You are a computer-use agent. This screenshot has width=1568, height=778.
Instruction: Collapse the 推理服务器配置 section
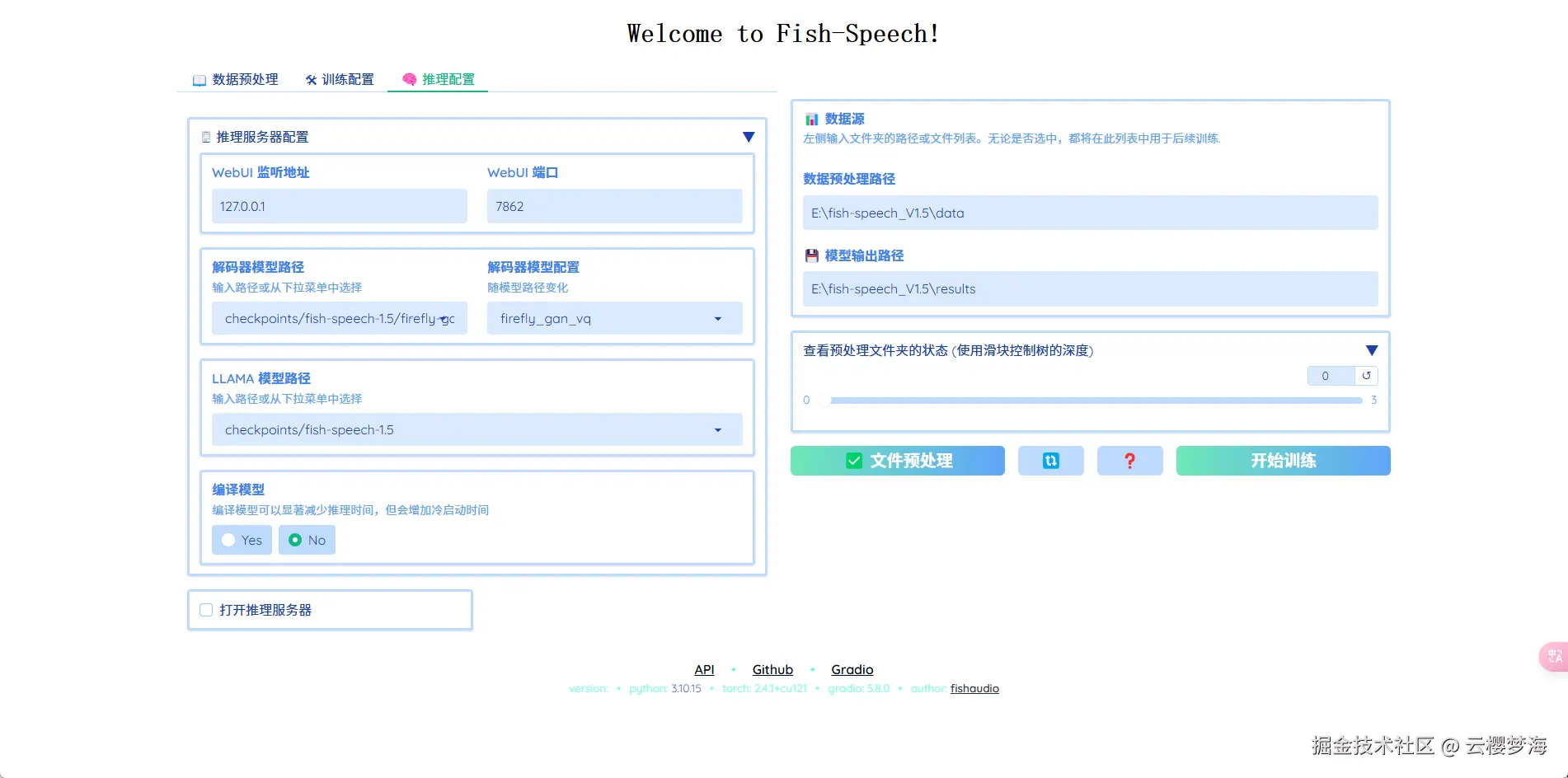coord(747,137)
